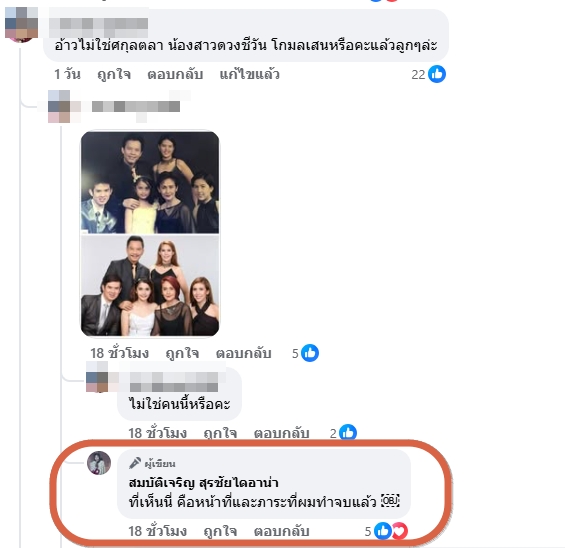Open the top commenter's blurred avatar
The height and width of the screenshot is (548, 565).
tap(21, 23)
